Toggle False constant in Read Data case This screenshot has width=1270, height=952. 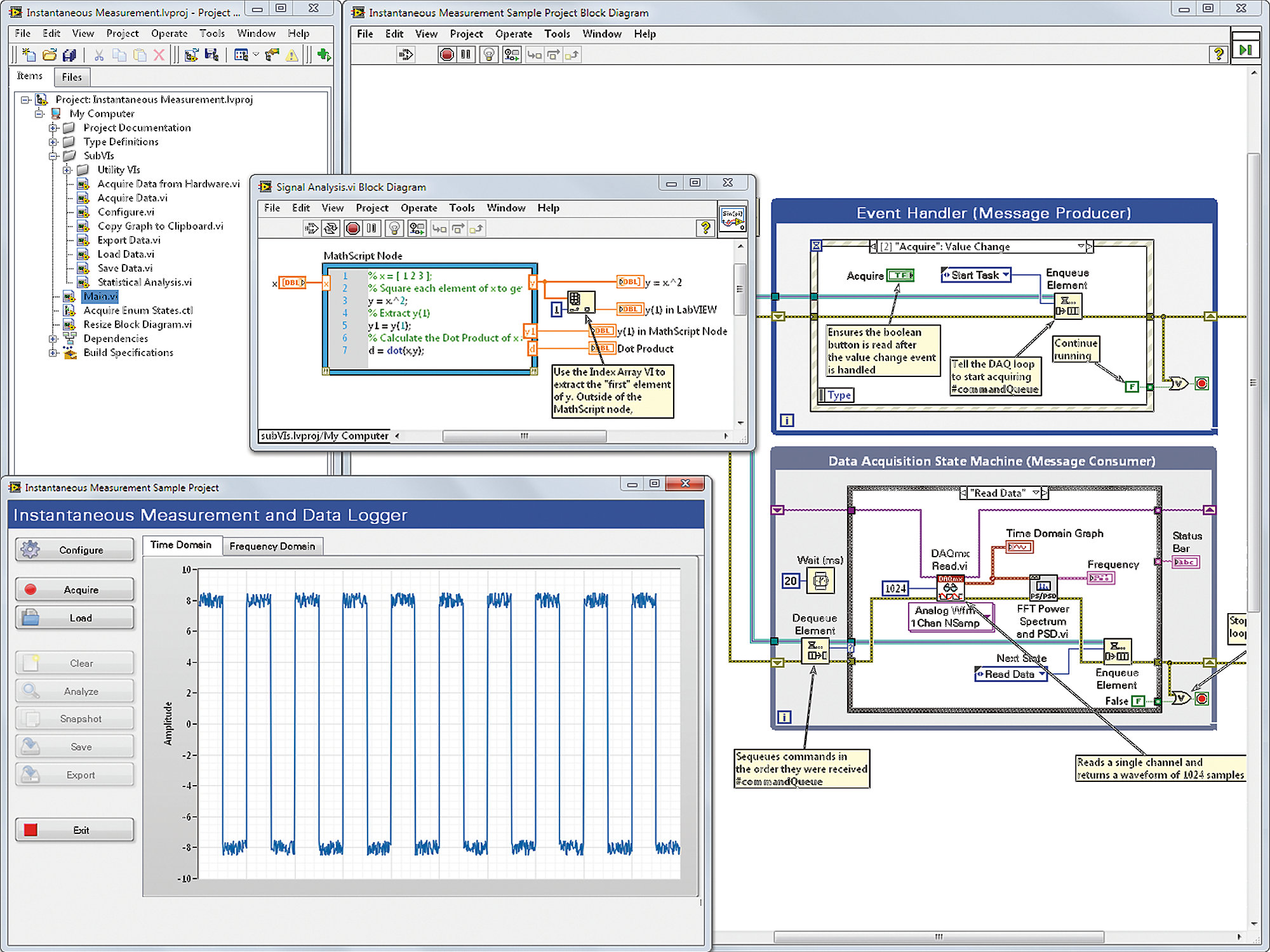pos(1139,701)
